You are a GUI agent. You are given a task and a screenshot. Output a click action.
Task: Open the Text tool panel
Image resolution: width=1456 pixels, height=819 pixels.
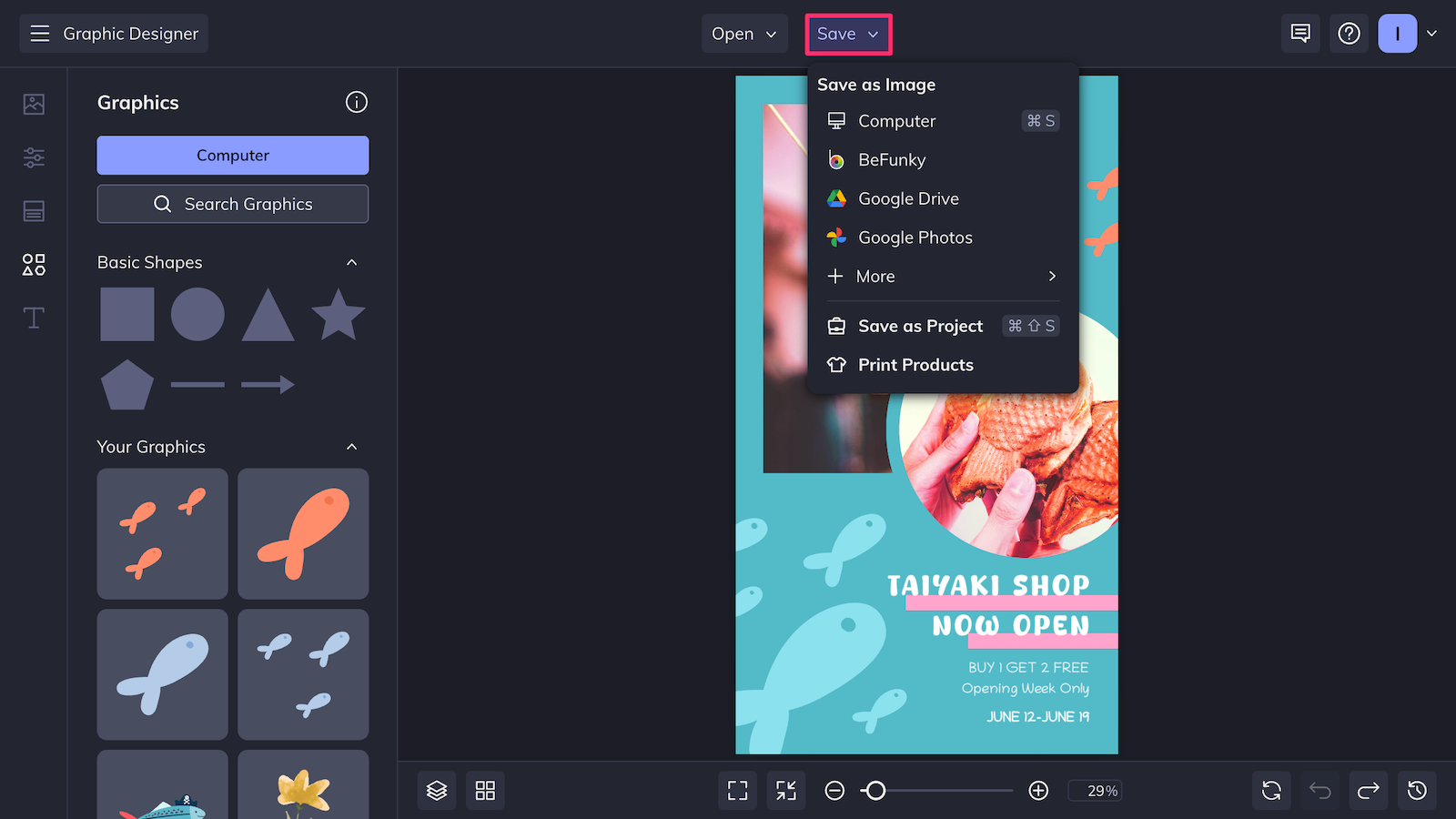pyautogui.click(x=33, y=318)
